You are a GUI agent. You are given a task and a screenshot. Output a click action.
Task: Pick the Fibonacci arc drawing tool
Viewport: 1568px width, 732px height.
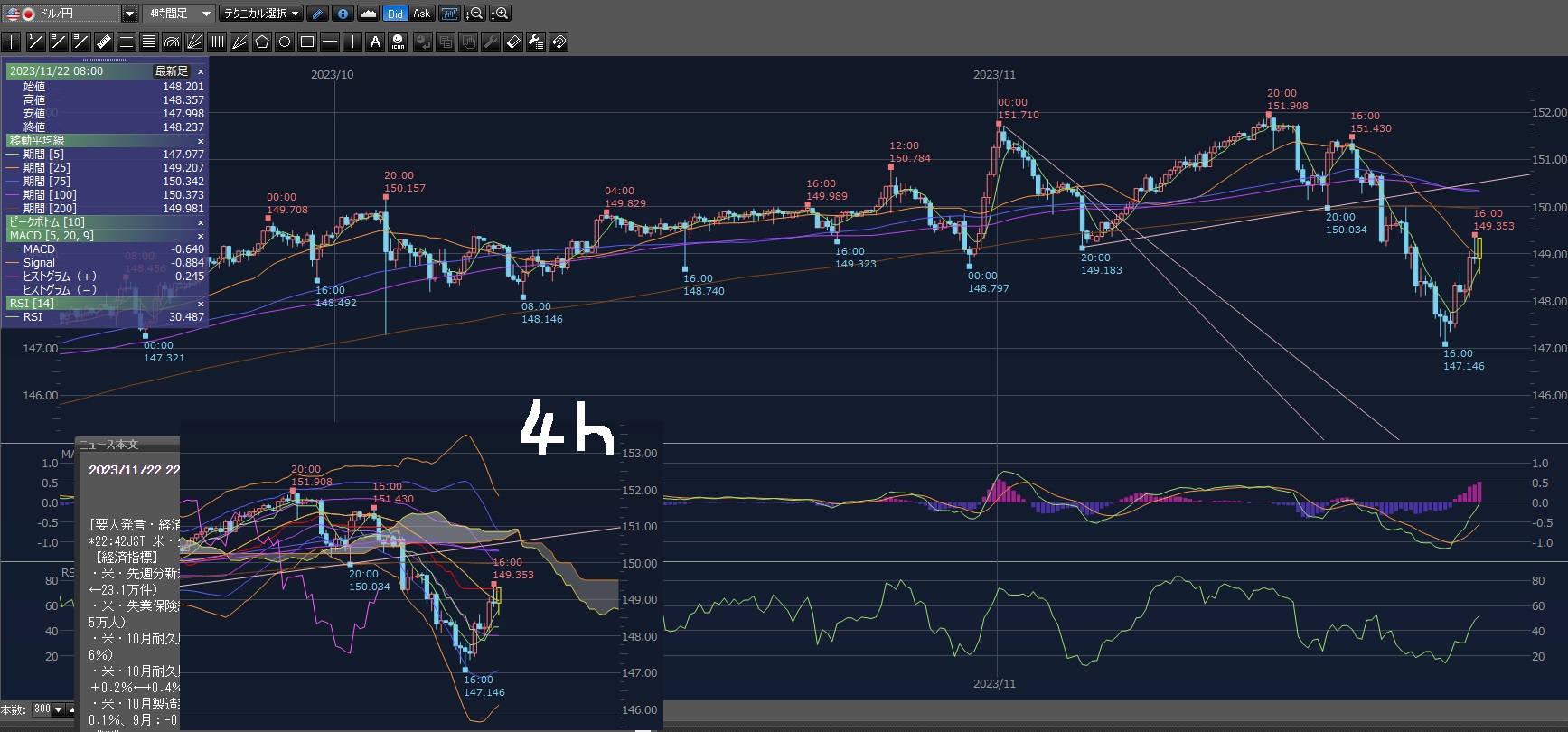pos(172,42)
